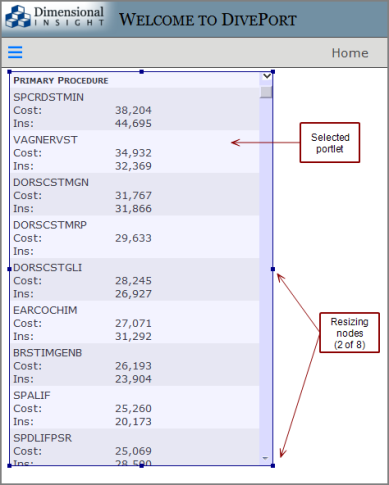
Task: Click the Primary Procedure header
Action: coord(61,81)
